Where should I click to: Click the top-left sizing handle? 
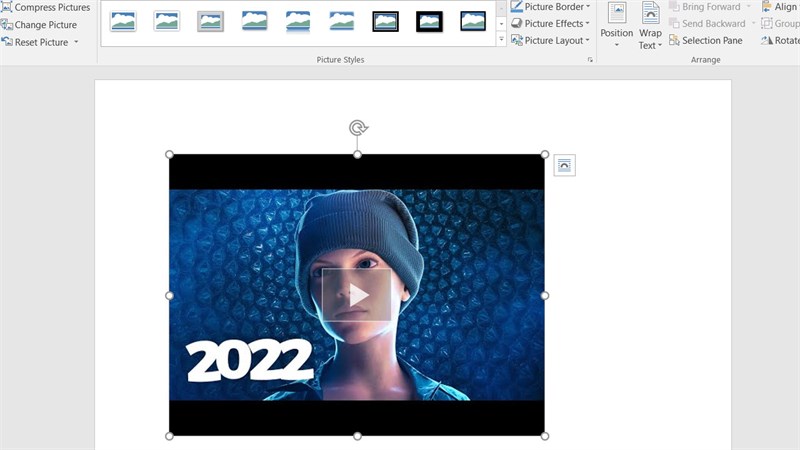pos(169,155)
